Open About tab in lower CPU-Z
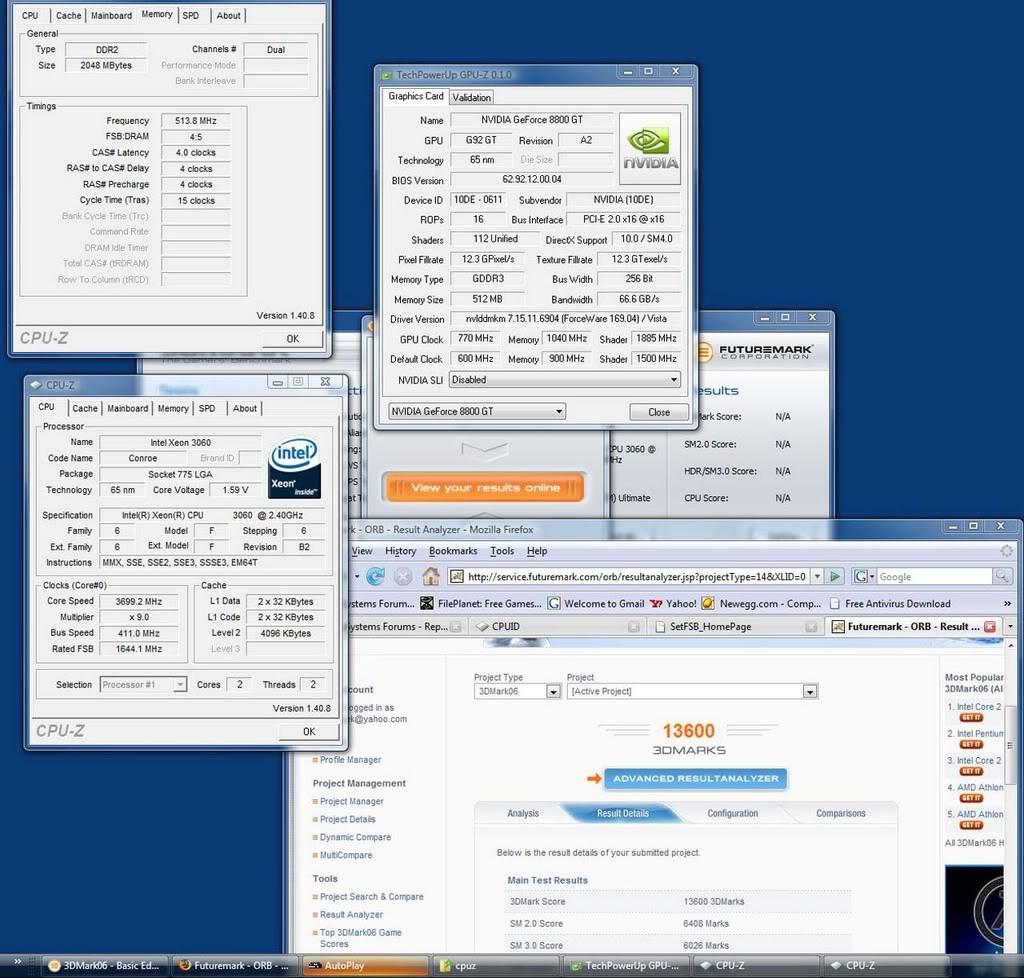The height and width of the screenshot is (978, 1024). (x=245, y=408)
